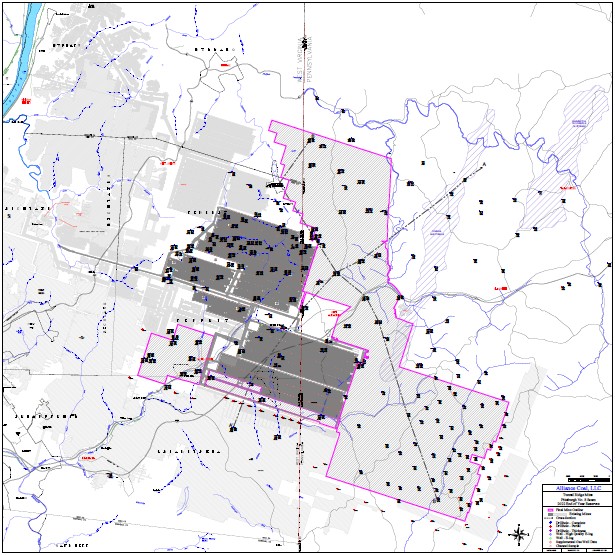Image resolution: width=615 pixels, height=555 pixels.
Task: Click the Pittsburgh No. 8 Seam text
Action: (x=576, y=499)
